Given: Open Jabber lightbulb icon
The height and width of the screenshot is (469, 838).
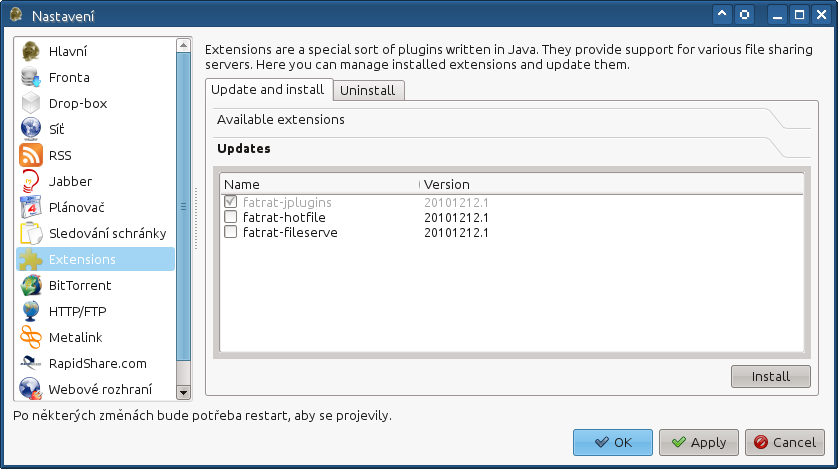Looking at the screenshot, I should tap(31, 181).
